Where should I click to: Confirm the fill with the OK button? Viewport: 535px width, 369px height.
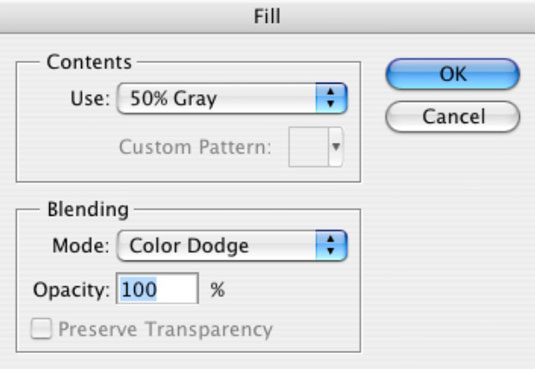453,74
